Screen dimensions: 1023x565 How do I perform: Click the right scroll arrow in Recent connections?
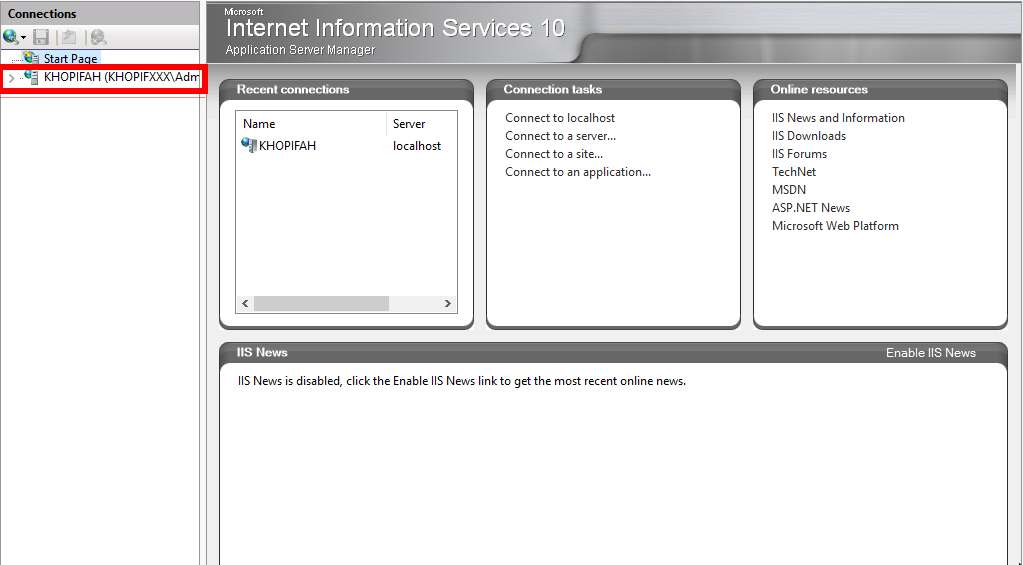(x=448, y=303)
